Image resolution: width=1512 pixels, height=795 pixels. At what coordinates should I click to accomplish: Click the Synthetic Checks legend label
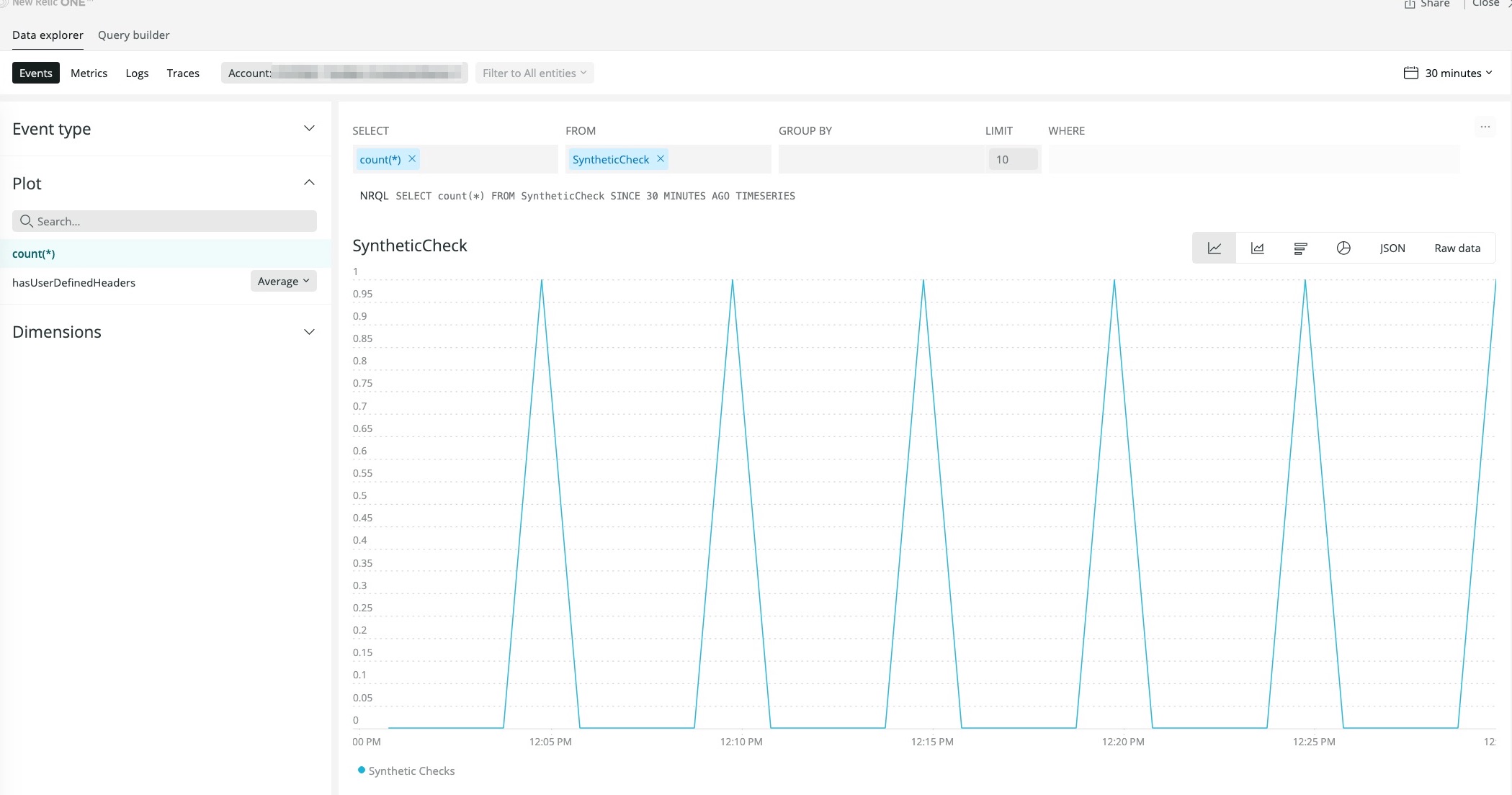click(411, 771)
